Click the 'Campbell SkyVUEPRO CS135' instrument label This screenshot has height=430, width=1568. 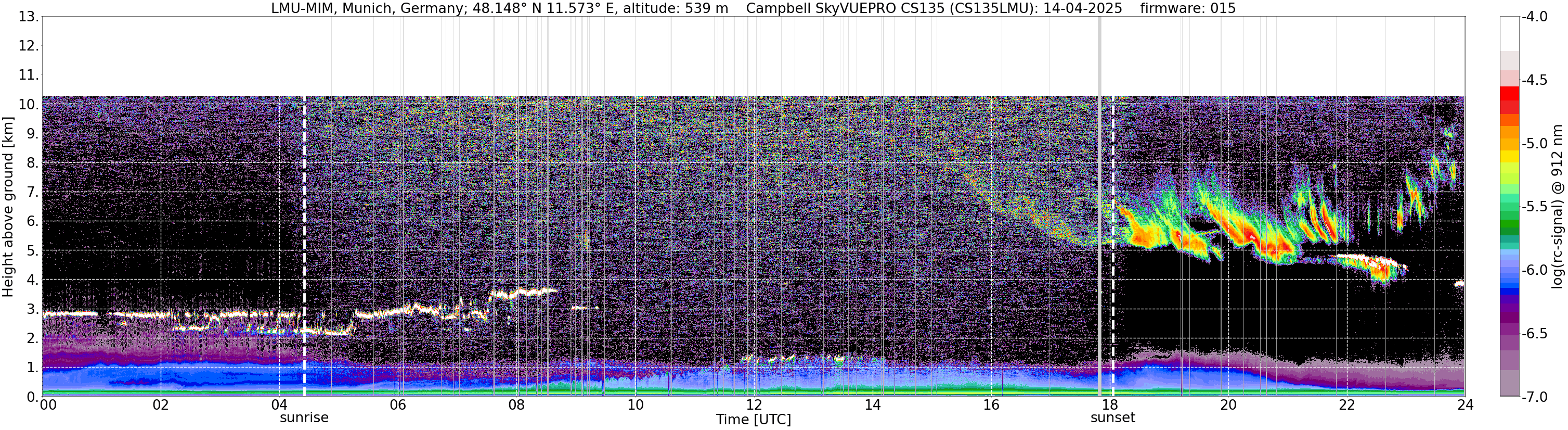(x=846, y=8)
